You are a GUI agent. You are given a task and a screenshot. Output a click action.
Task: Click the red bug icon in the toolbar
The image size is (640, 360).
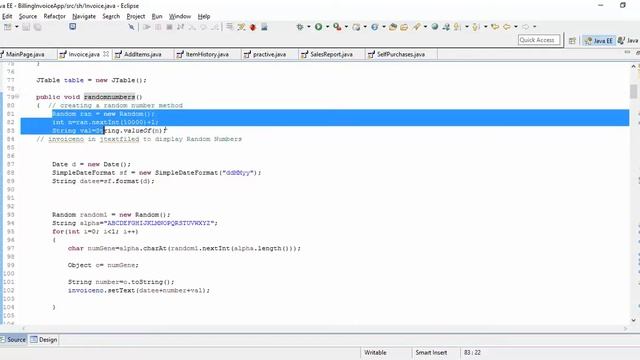click(x=253, y=27)
